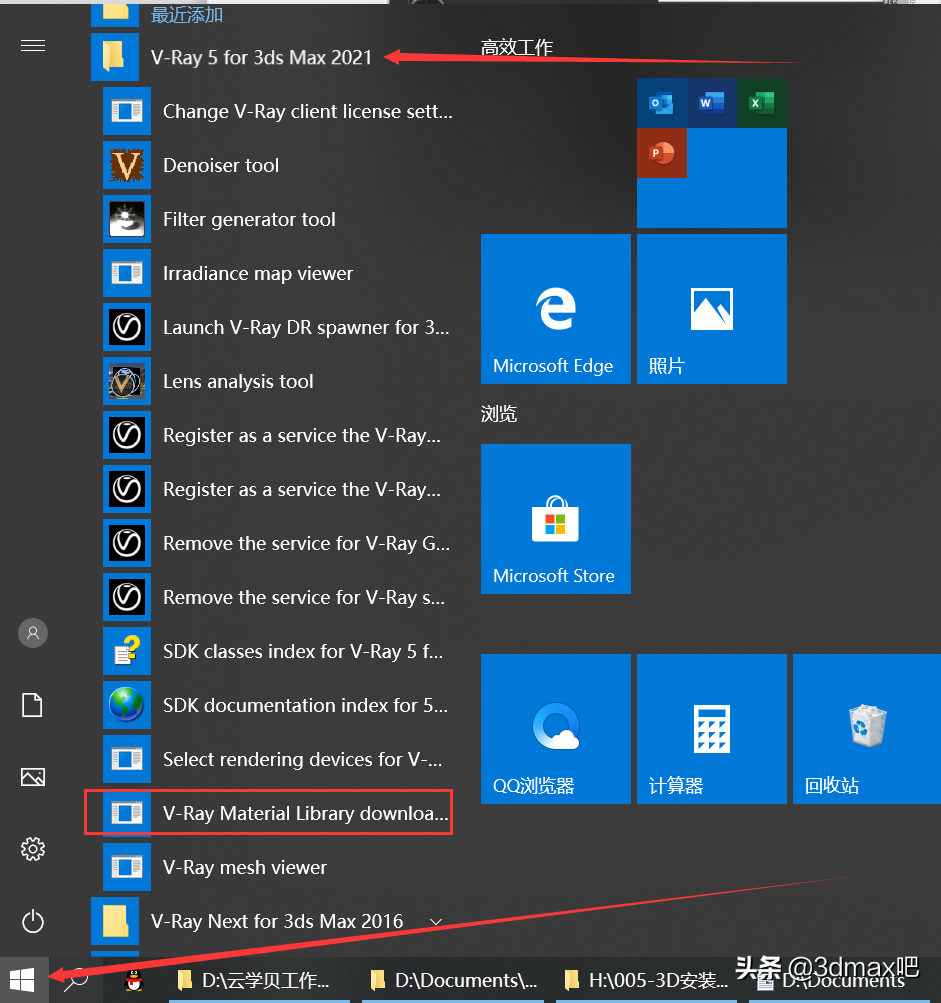Click the V-Ray mesh viewer icon

pyautogui.click(x=127, y=867)
